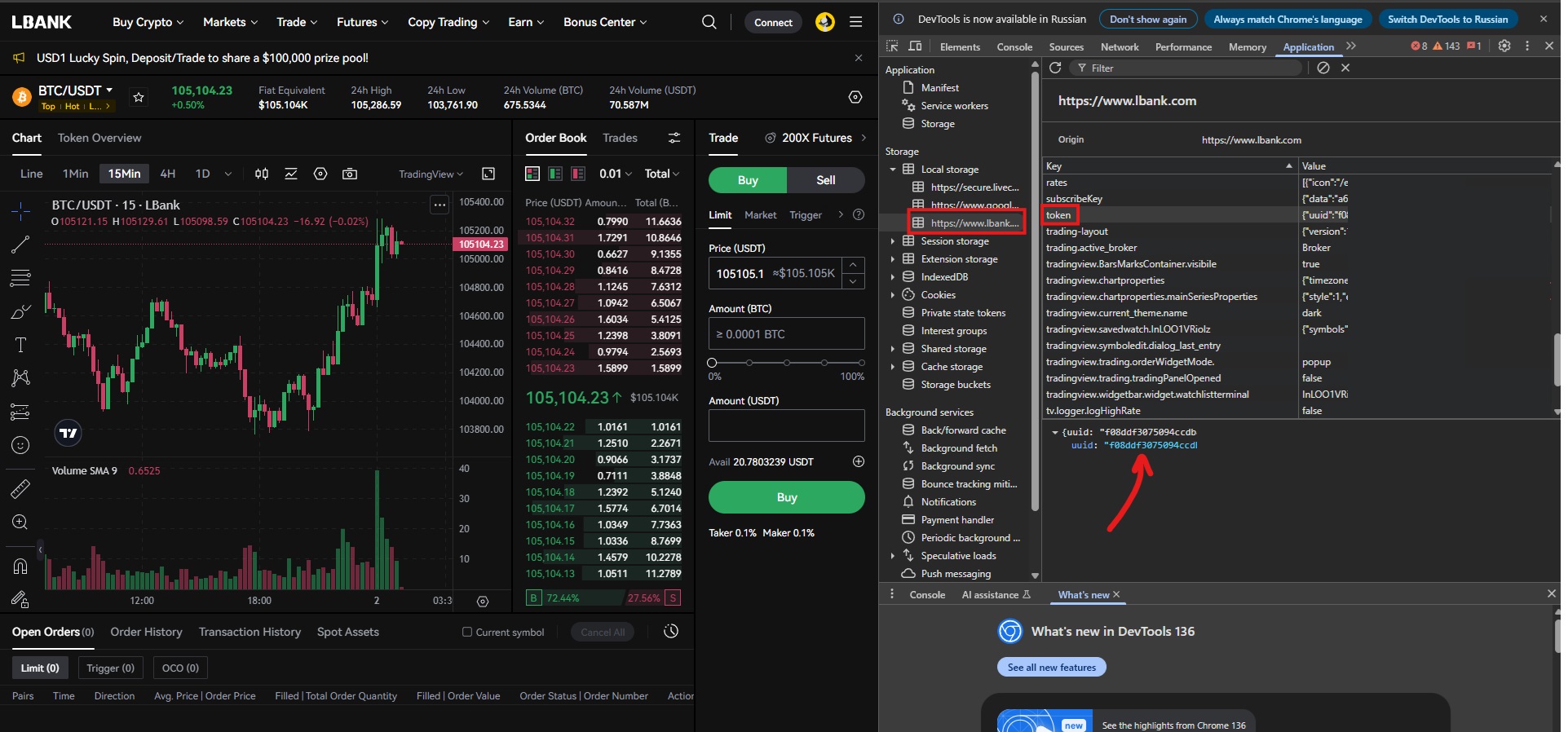Screen dimensions: 1568x732
Task: Select the trend line drawing tool
Action: pyautogui.click(x=20, y=244)
